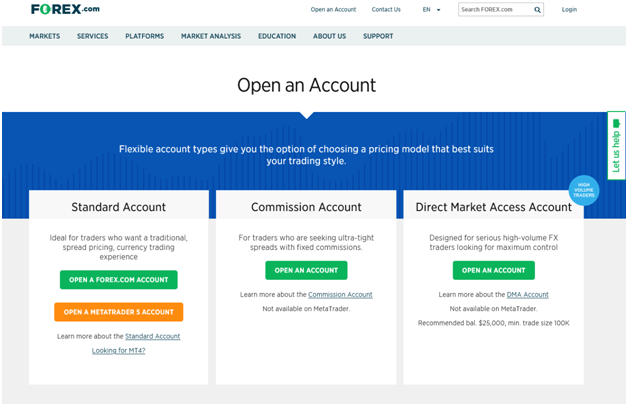Screen dimensions: 628x406
Task: Click the Login link
Action: pyautogui.click(x=569, y=10)
